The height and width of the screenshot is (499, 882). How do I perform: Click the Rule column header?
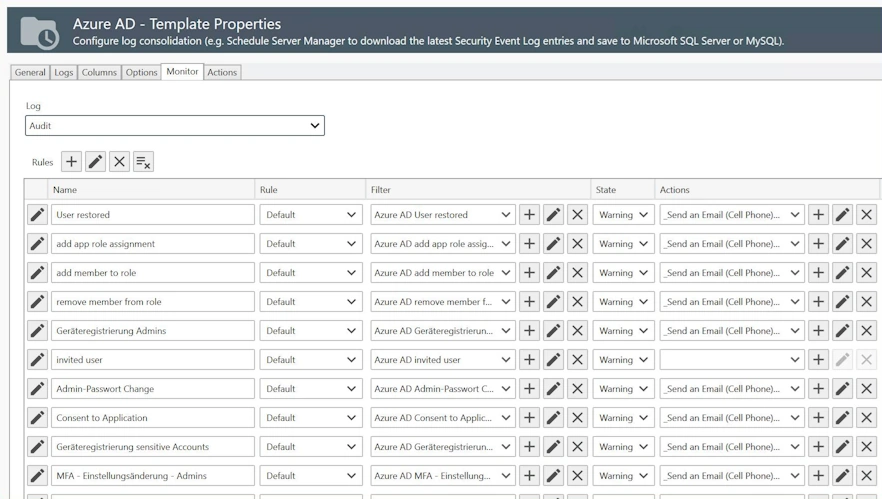pyautogui.click(x=310, y=190)
